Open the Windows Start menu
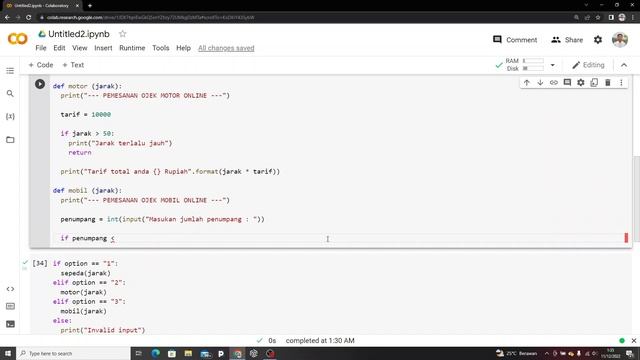Screen dimensions: 640x360 point(7,353)
